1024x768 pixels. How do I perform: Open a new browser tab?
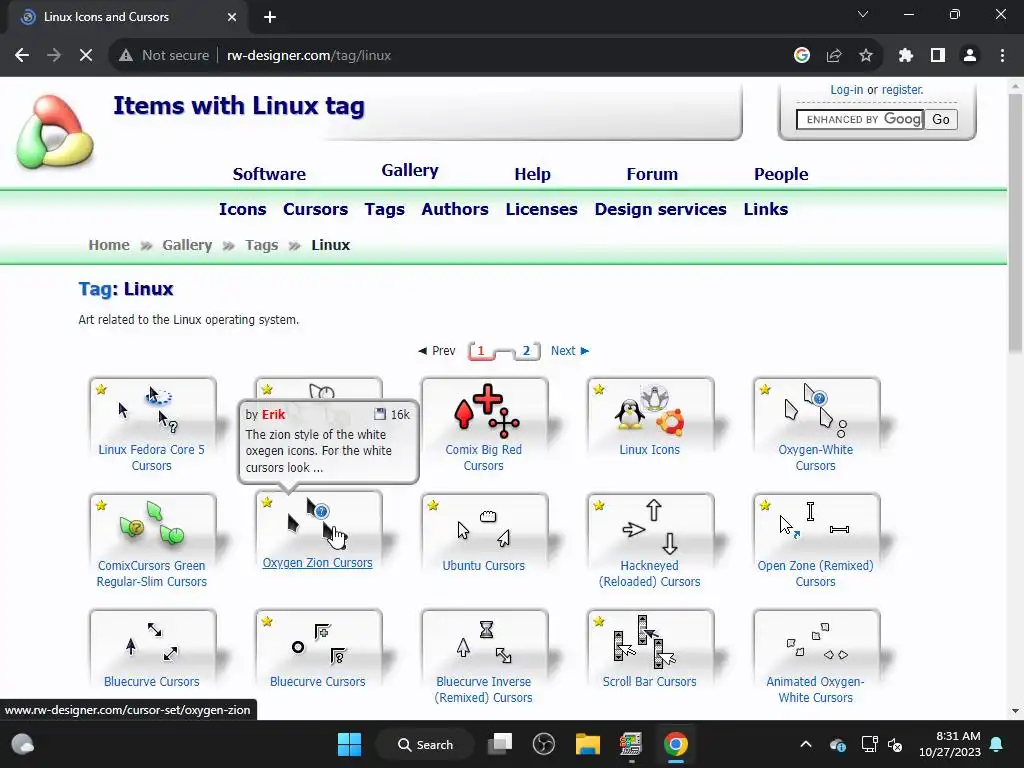pos(270,17)
